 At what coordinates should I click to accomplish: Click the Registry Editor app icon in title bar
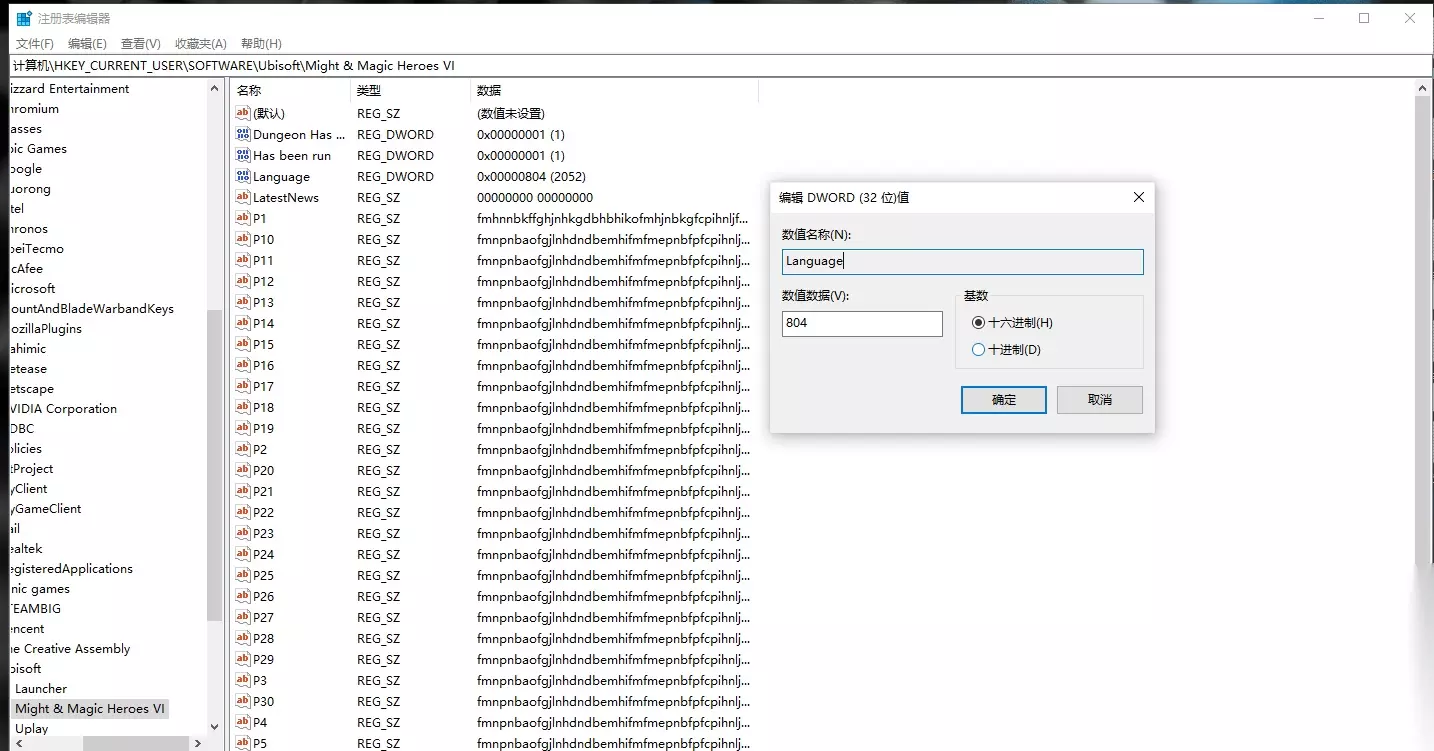tap(24, 18)
